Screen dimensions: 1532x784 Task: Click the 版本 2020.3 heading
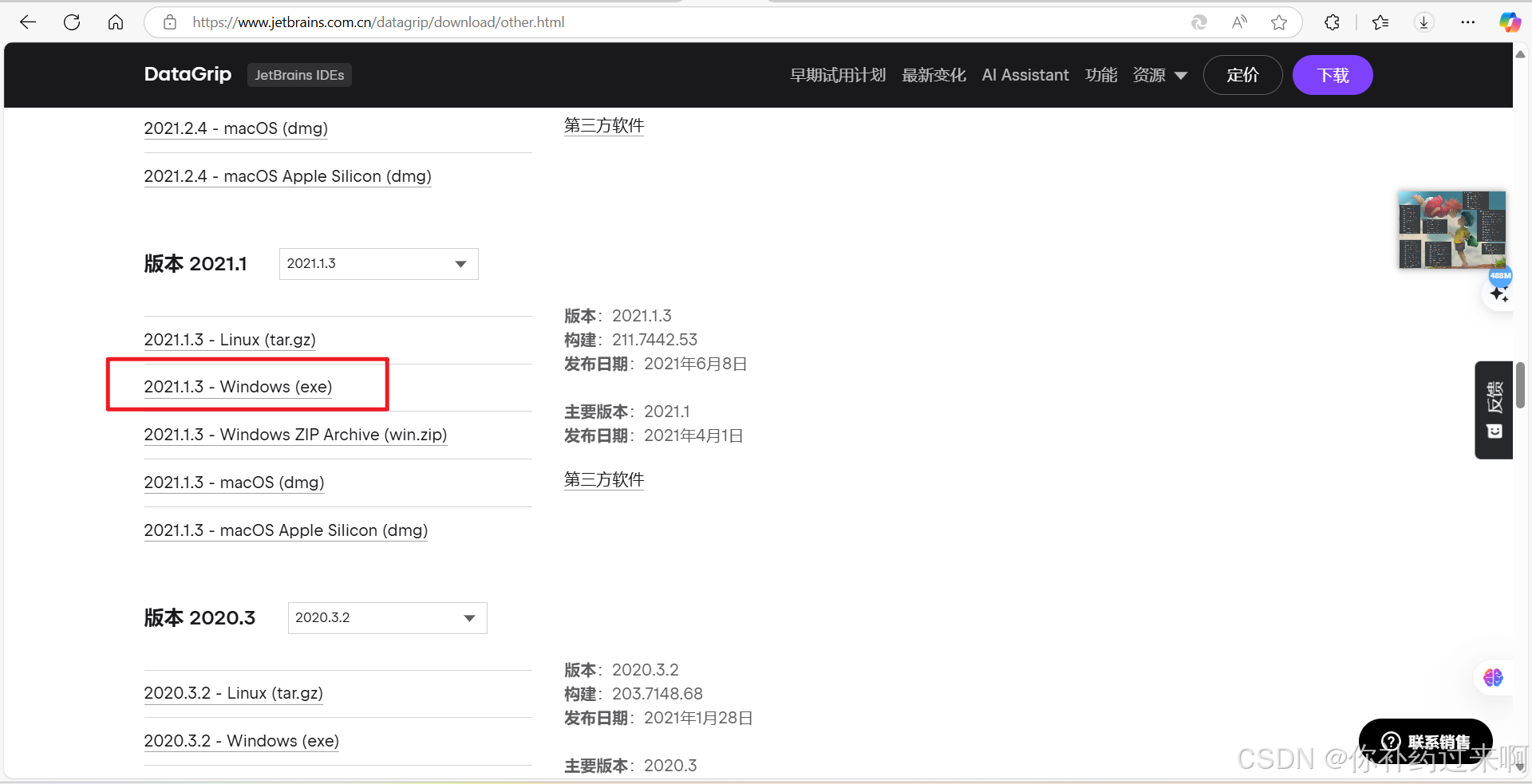pos(199,618)
